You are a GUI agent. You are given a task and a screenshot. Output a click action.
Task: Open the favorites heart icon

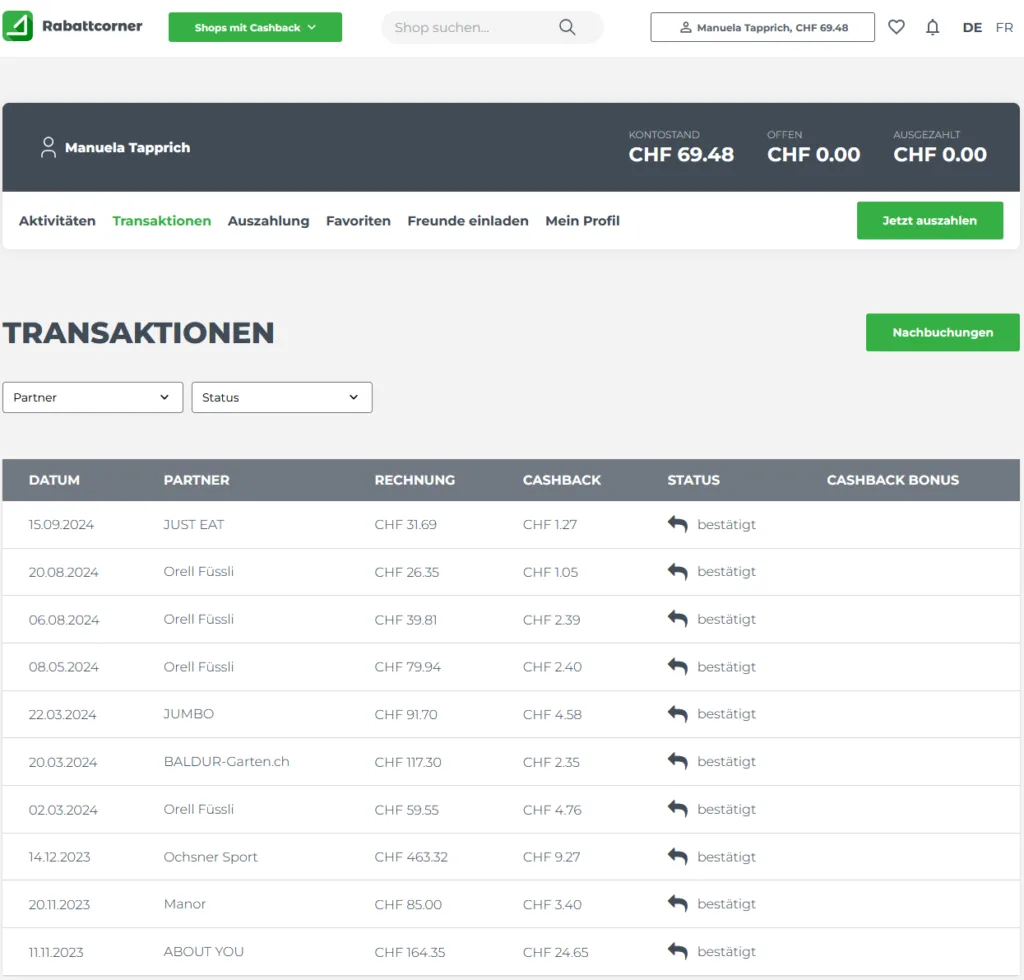coord(896,27)
